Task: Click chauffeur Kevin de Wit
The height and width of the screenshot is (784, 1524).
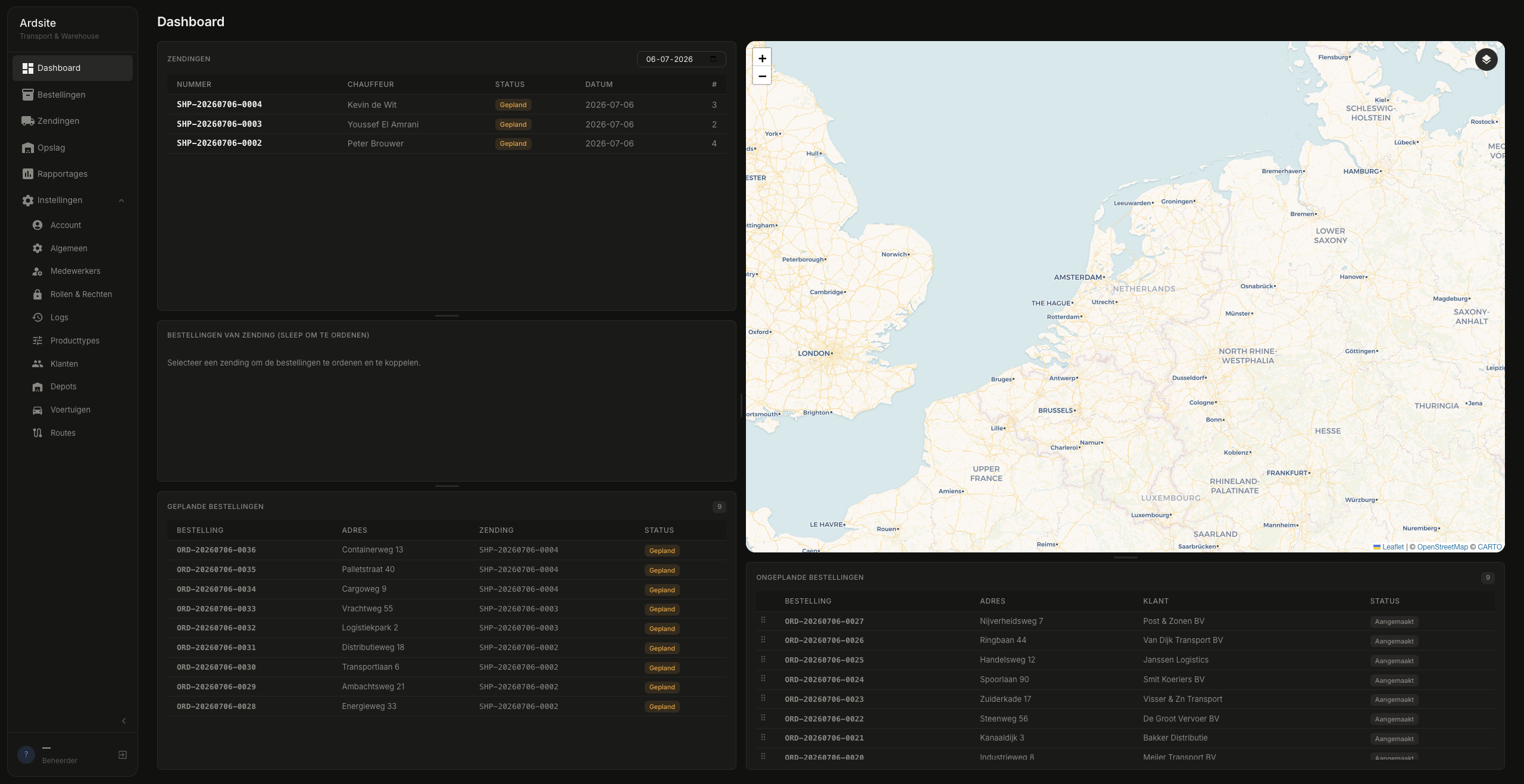Action: click(371, 105)
